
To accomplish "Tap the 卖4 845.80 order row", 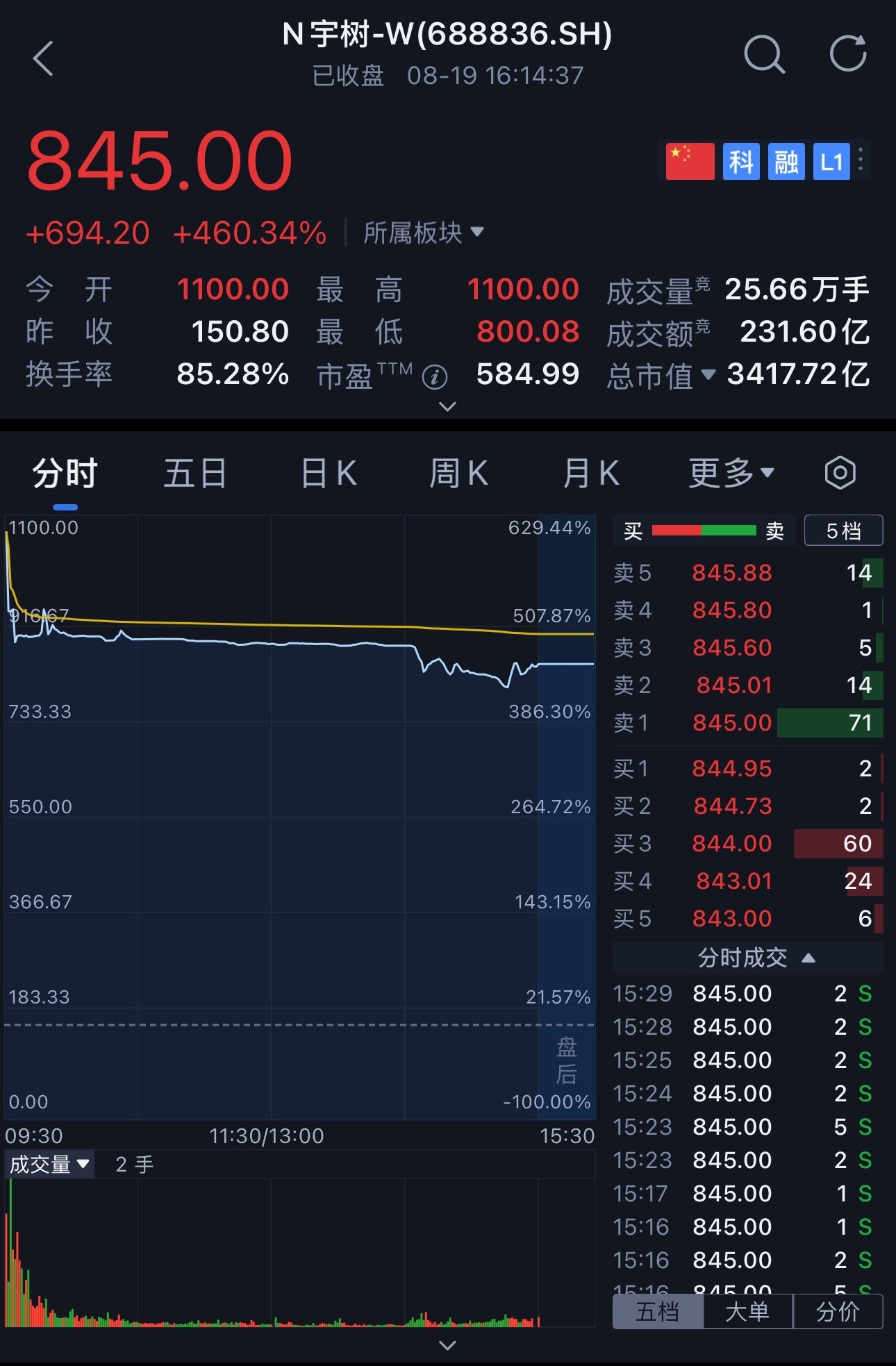I will 748,610.
